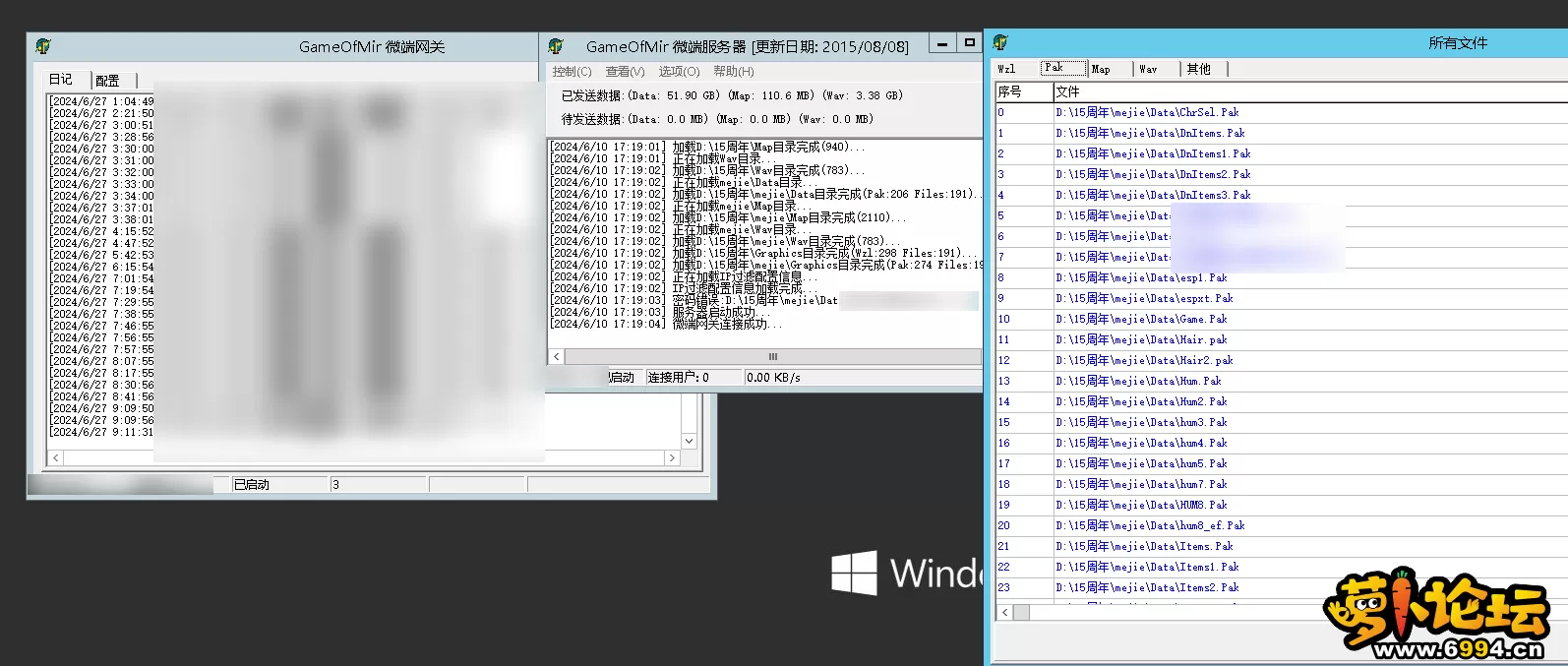Select row hum5.Pak in file list
Image resolution: width=1568 pixels, height=666 pixels.
(1282, 463)
